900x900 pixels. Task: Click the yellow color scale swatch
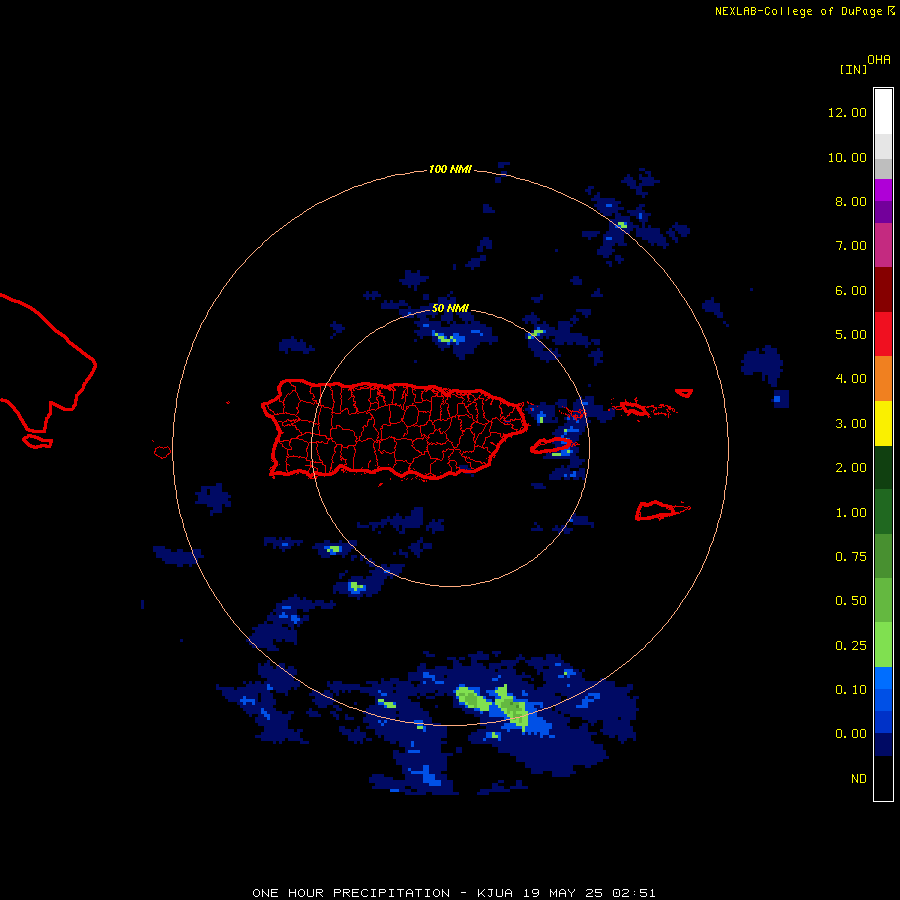click(x=883, y=423)
